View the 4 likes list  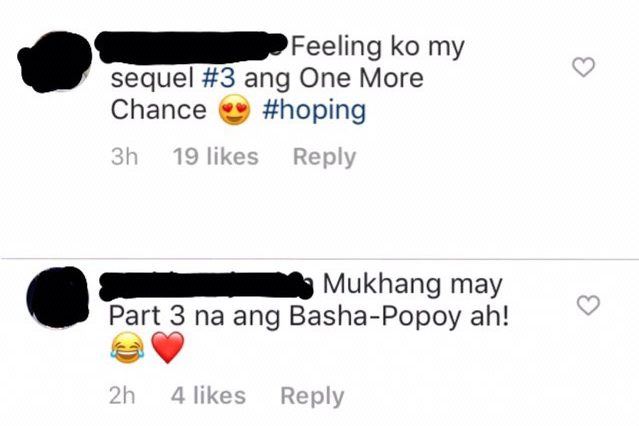point(208,396)
